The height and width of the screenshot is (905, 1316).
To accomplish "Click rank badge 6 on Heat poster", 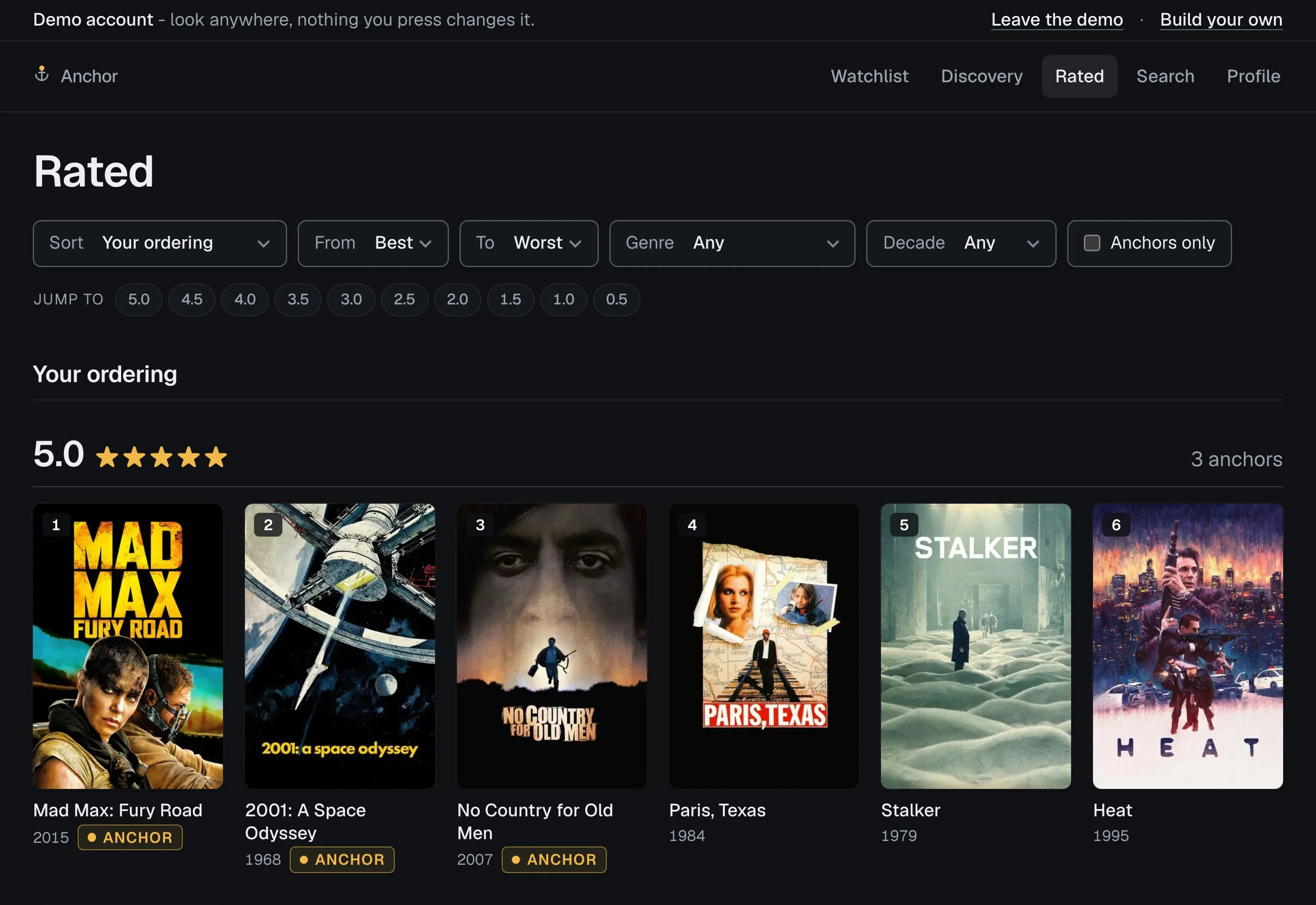I will [x=1116, y=525].
